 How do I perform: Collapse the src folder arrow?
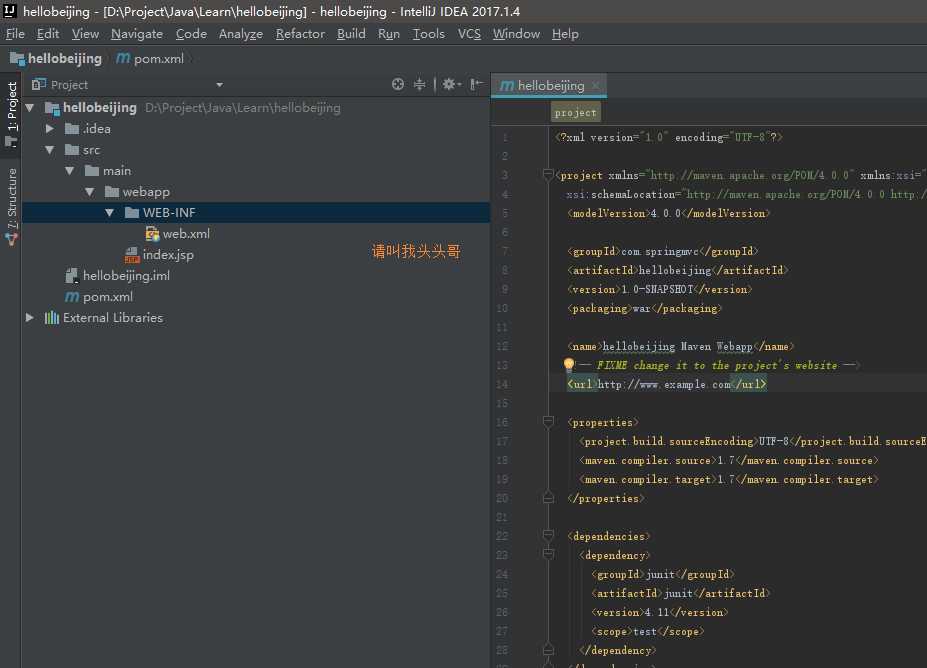tap(50, 150)
